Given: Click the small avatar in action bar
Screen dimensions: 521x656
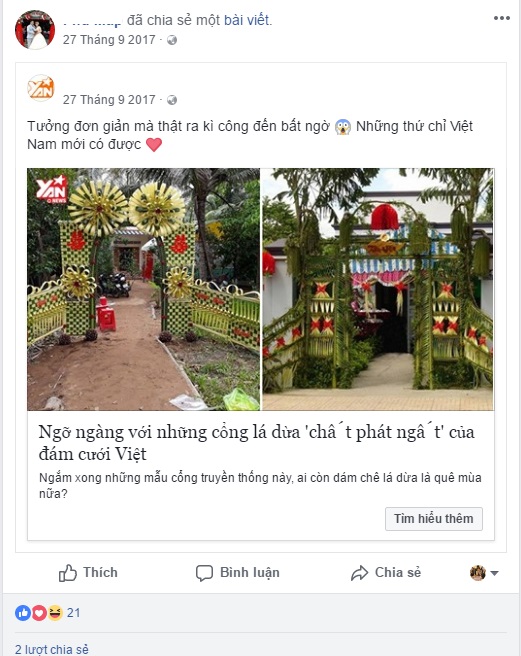Looking at the screenshot, I should [x=477, y=573].
